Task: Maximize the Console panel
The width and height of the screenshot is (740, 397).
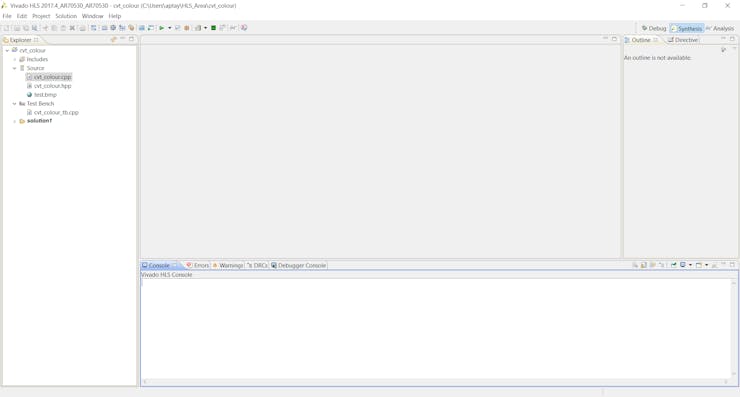Action: tap(732, 265)
